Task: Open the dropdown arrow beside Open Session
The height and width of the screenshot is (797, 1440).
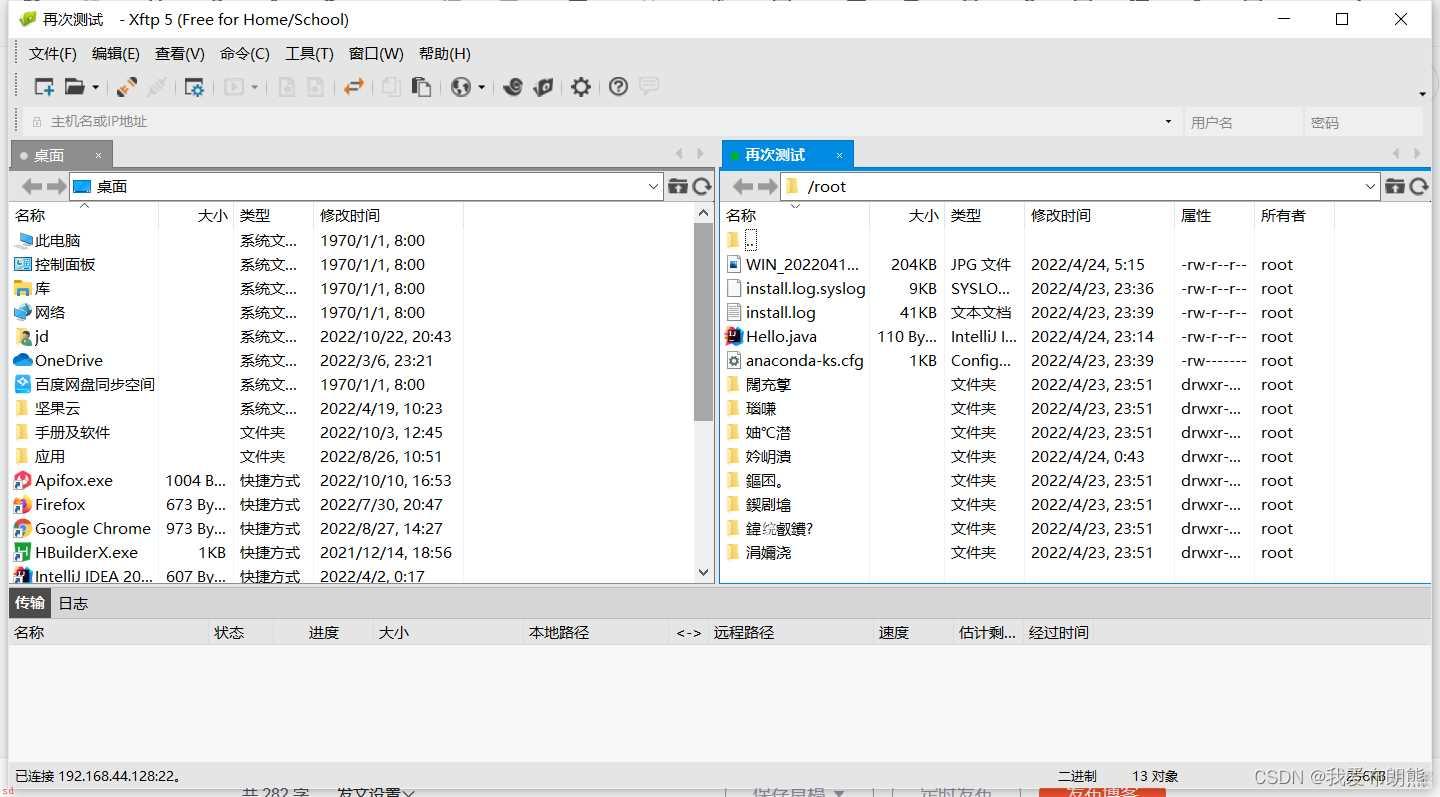Action: point(95,88)
